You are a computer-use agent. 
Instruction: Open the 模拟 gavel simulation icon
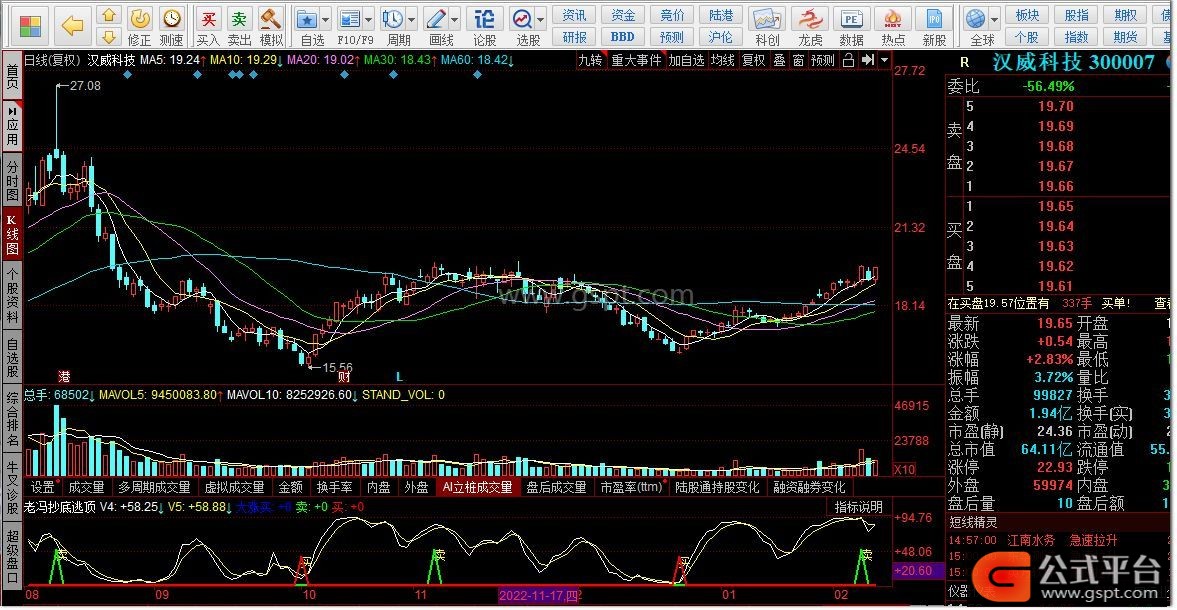point(271,19)
